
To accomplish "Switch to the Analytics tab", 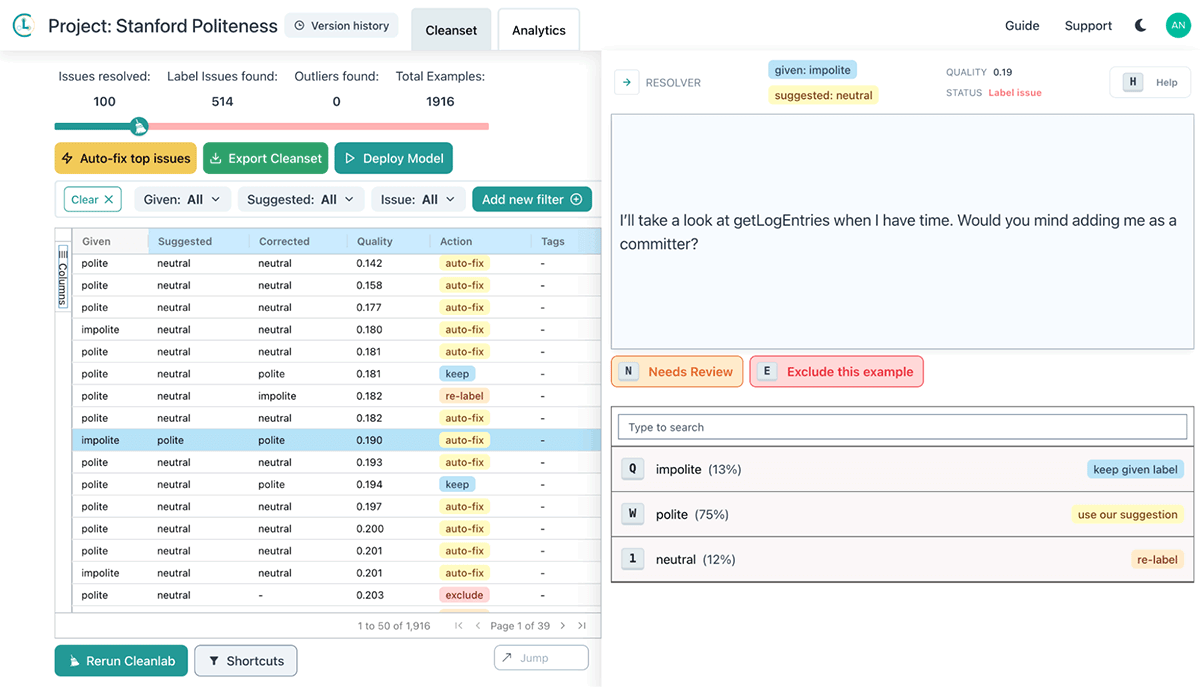I will 538,30.
